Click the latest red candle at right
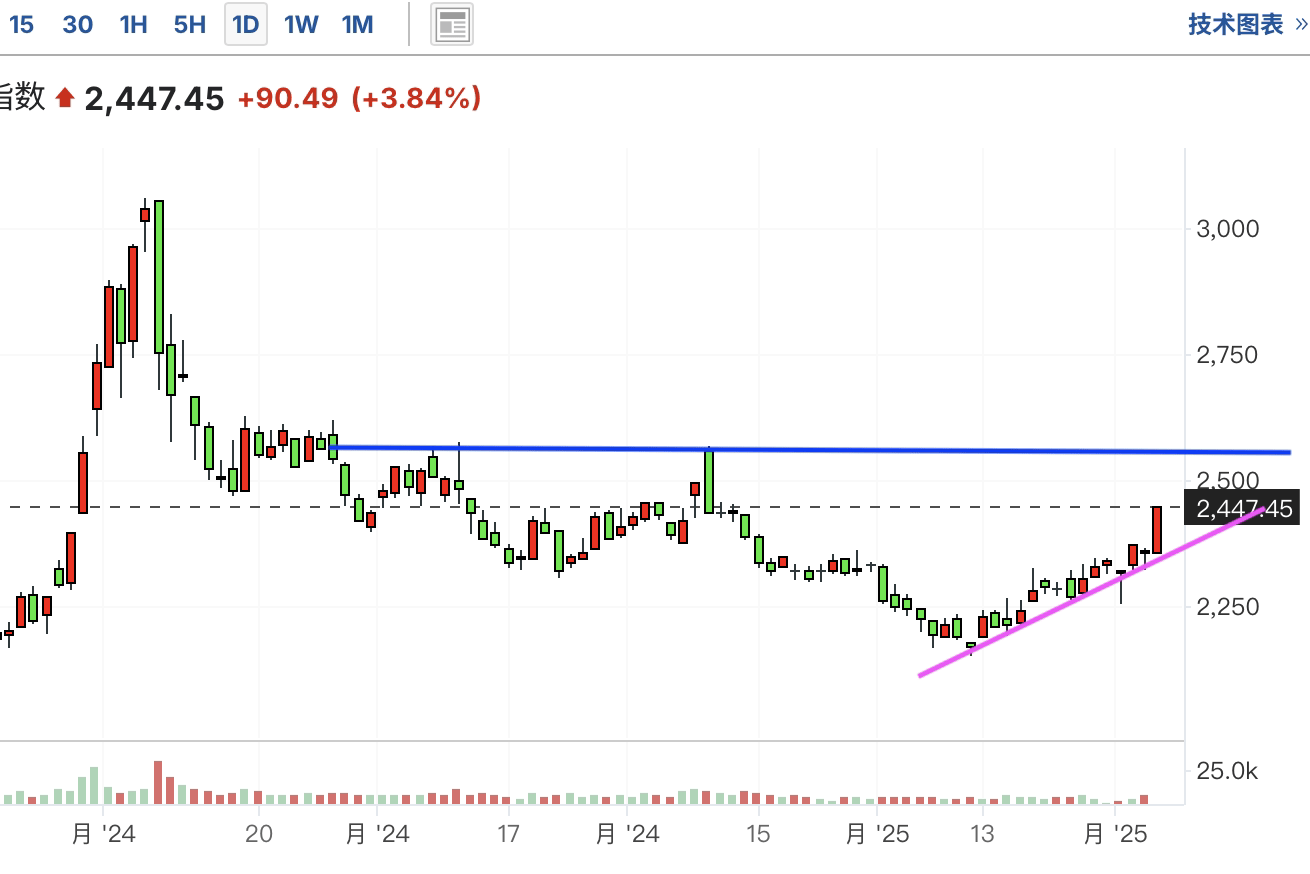The height and width of the screenshot is (874, 1310). pos(1157,529)
